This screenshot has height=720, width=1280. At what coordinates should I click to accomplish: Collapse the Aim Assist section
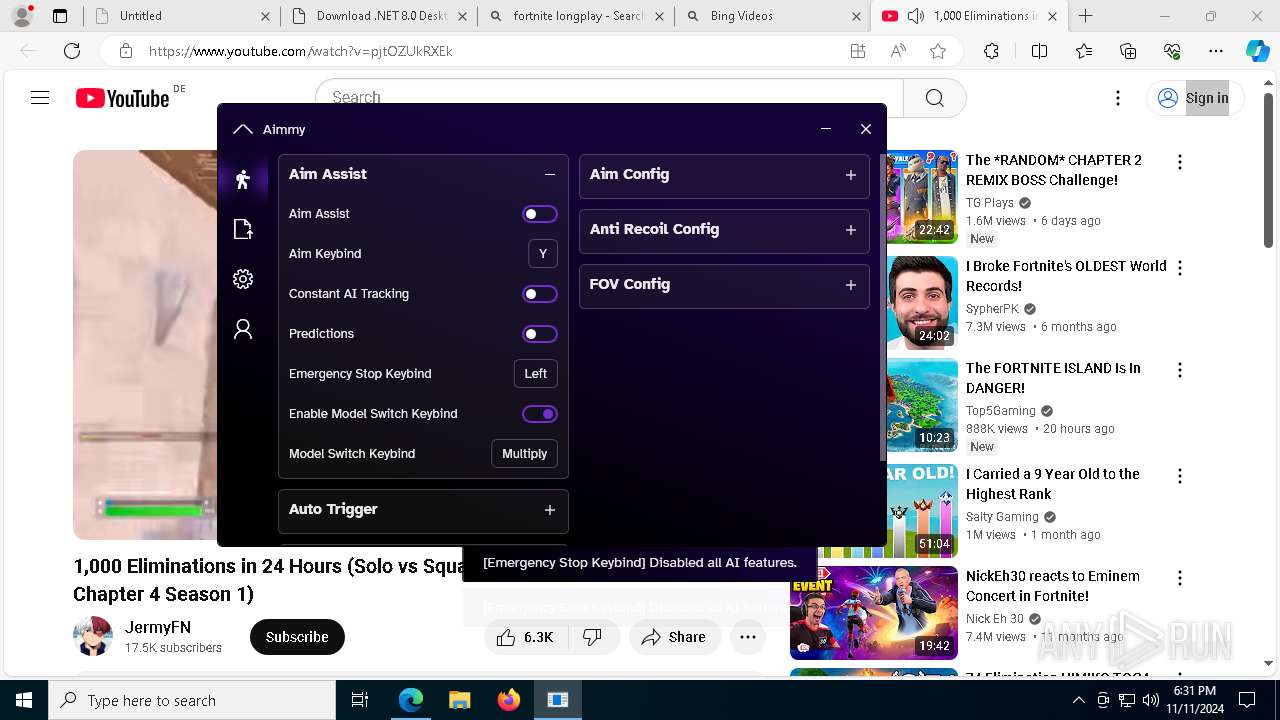coord(549,174)
